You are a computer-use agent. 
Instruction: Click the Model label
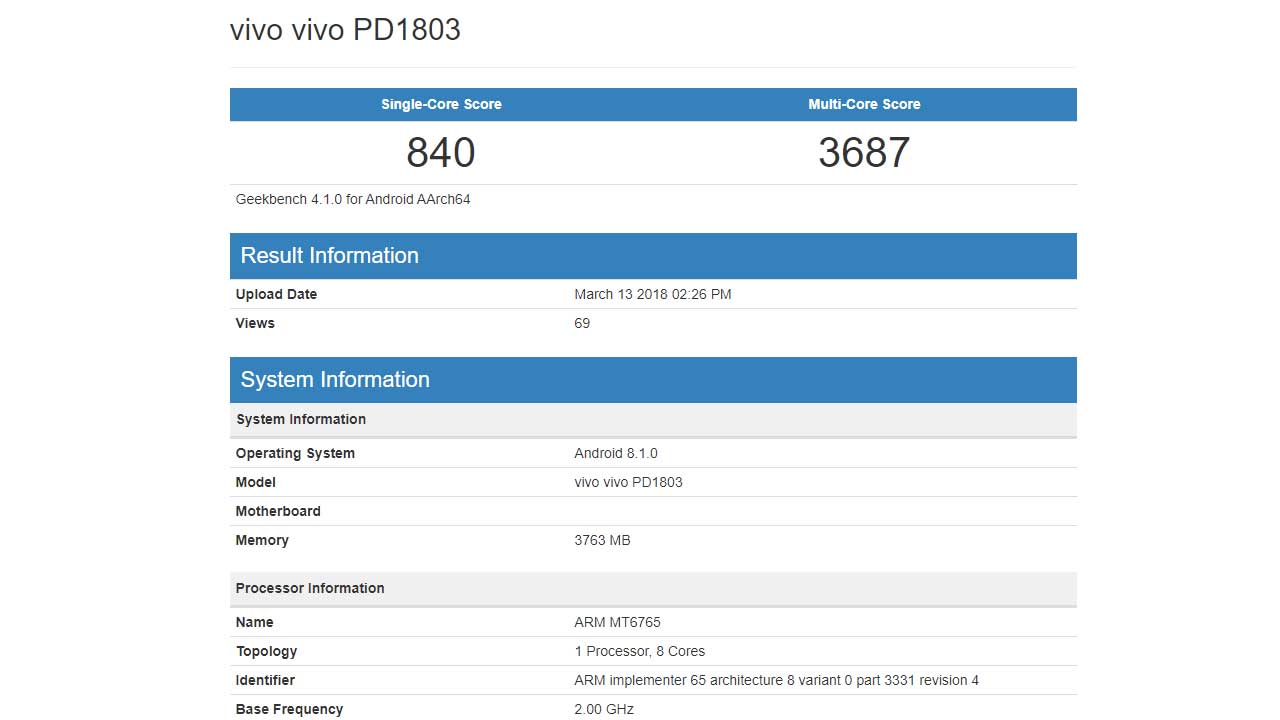point(256,482)
